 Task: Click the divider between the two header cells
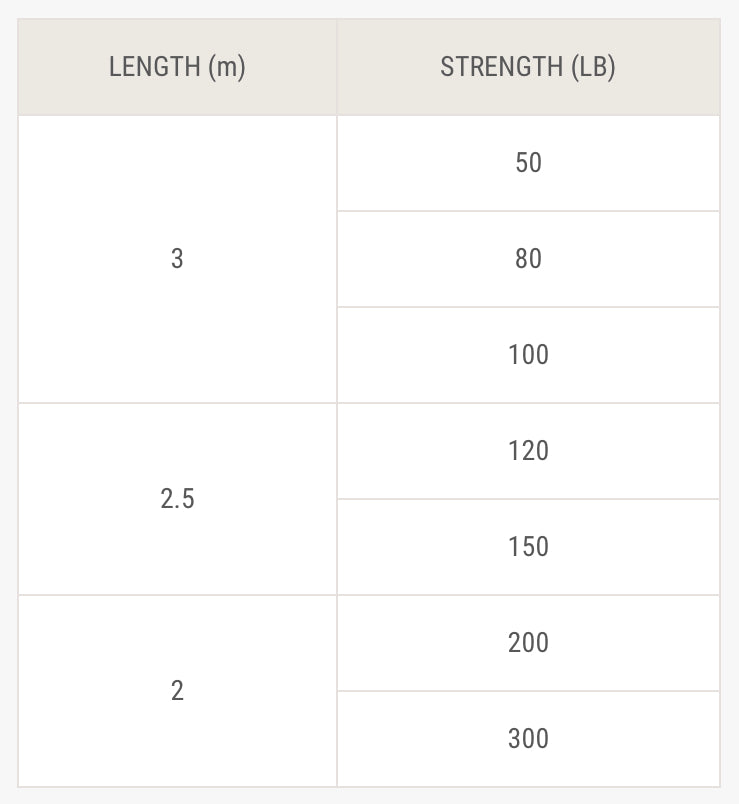[x=337, y=67]
